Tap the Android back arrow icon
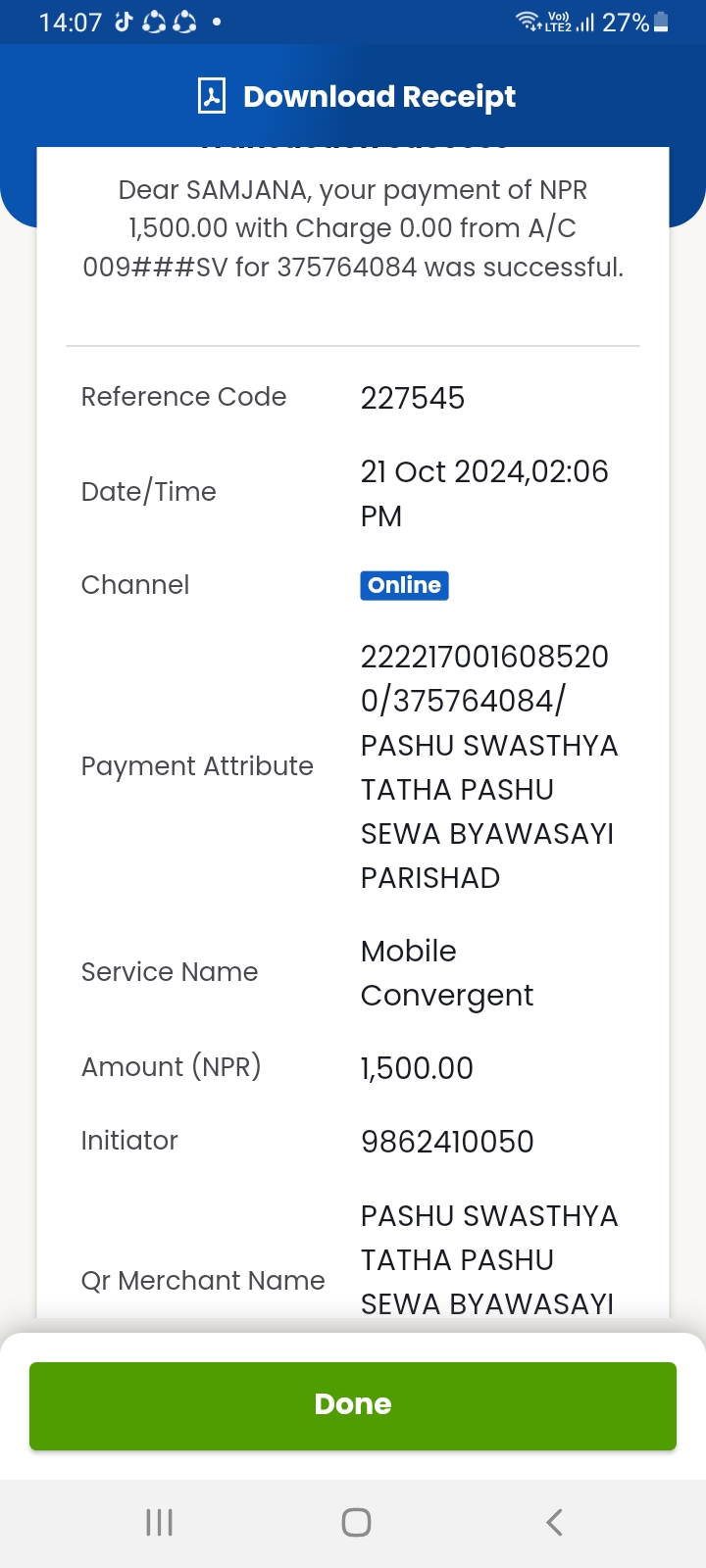The width and height of the screenshot is (706, 1568). [554, 1522]
